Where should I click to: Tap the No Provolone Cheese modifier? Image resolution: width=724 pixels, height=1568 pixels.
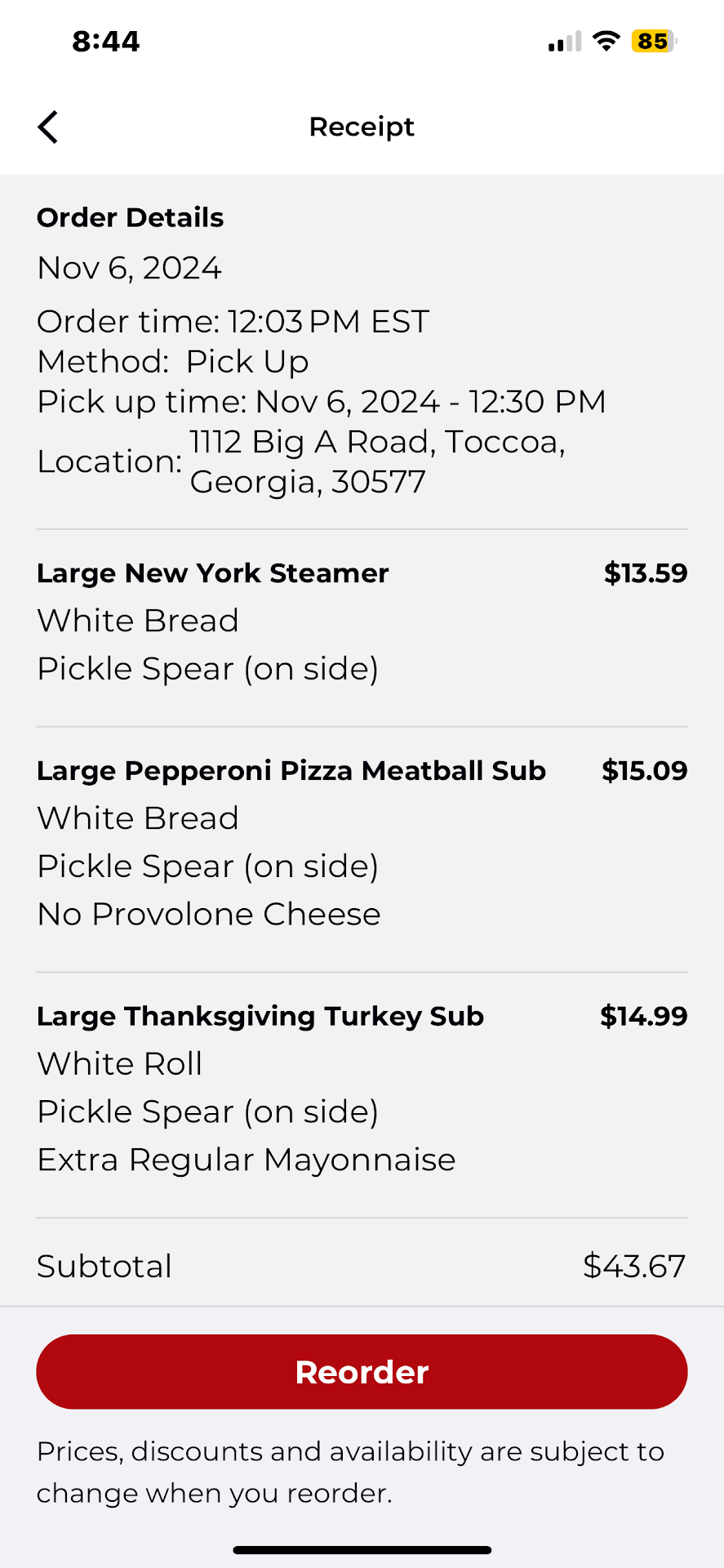(x=209, y=914)
